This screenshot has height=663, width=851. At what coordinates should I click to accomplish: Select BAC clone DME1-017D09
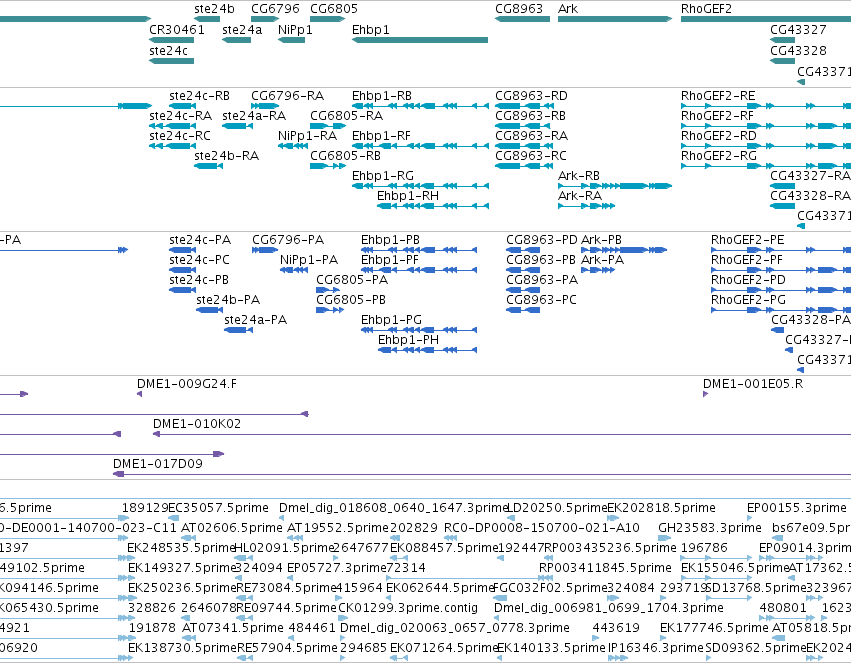(157, 464)
